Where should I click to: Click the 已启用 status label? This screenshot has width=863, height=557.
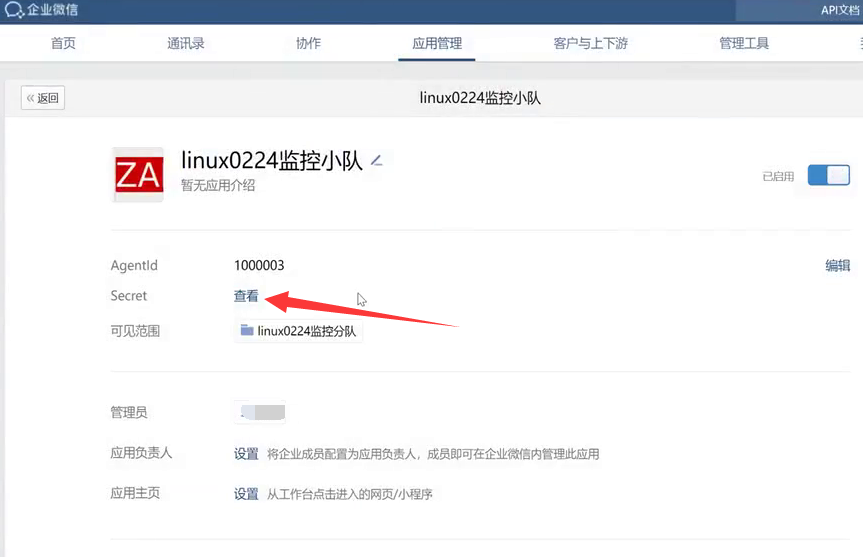778,176
